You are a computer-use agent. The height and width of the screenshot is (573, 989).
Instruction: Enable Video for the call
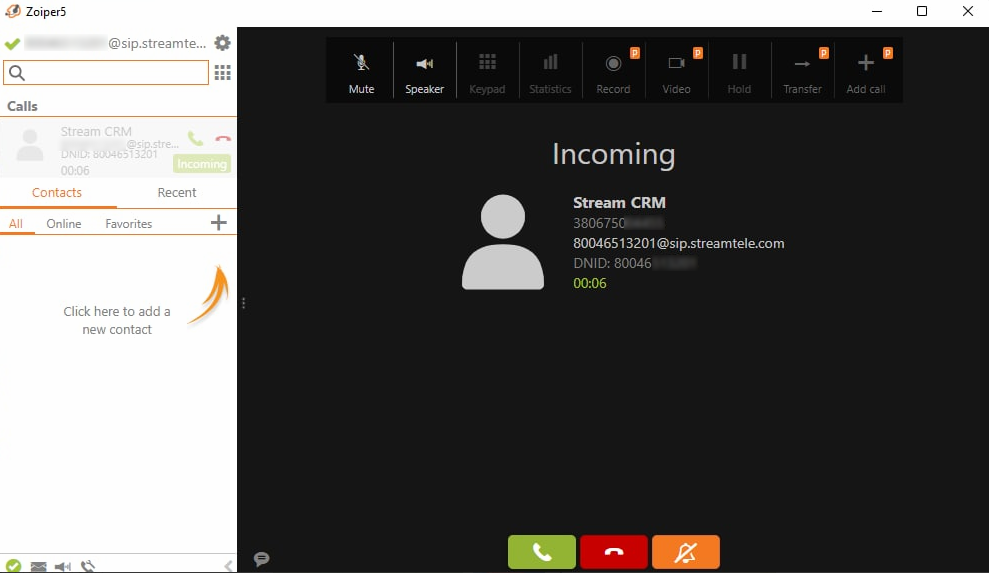click(676, 73)
